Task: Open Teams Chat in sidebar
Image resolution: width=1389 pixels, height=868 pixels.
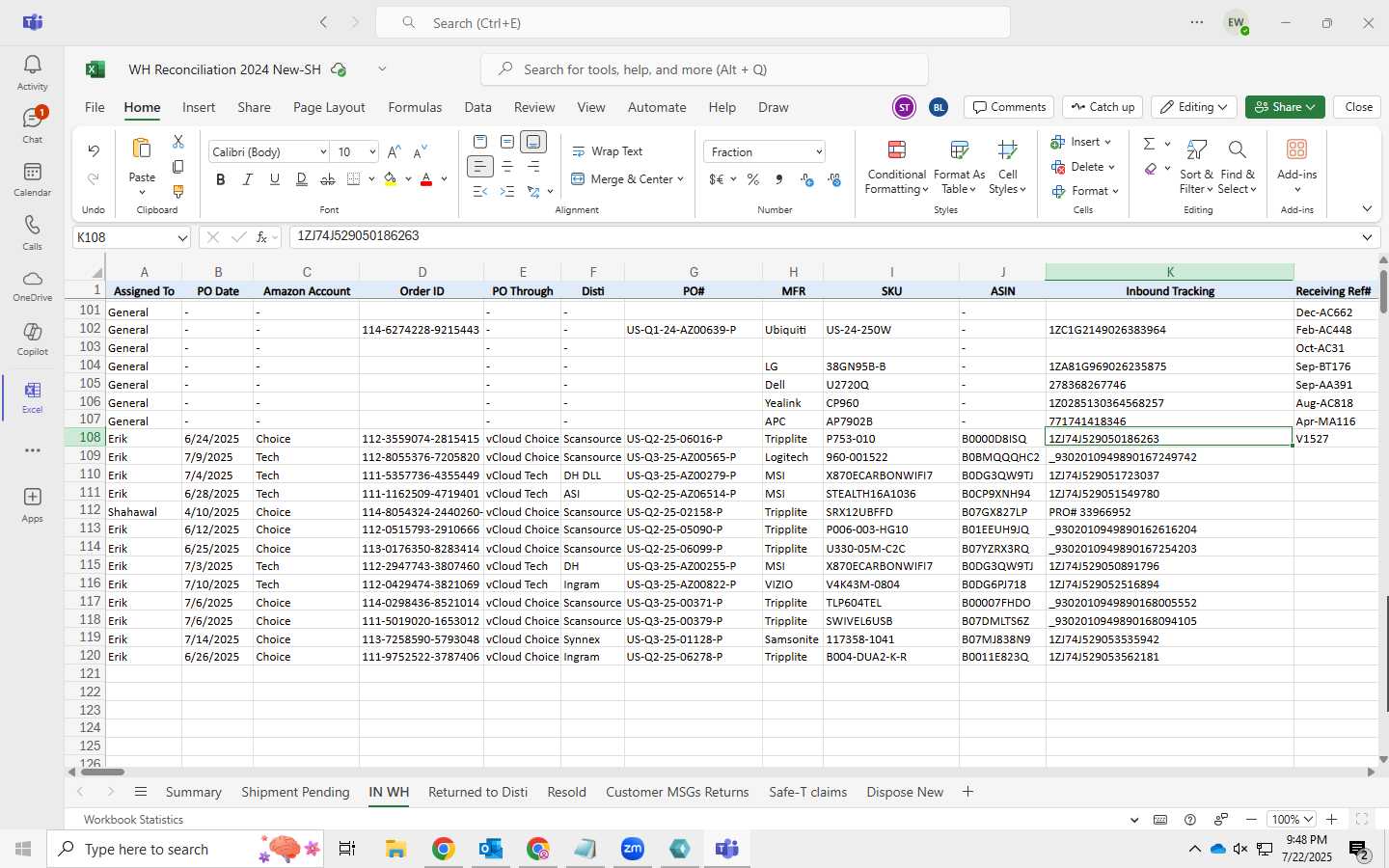Action: point(32,124)
